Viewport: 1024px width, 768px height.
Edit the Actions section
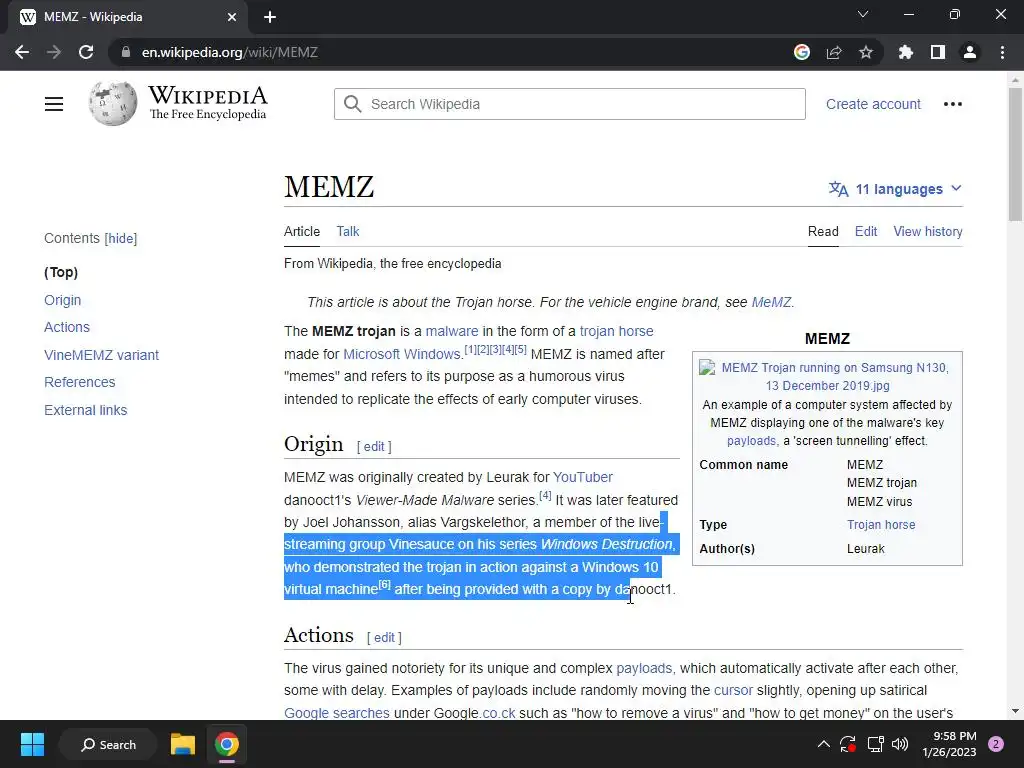pyautogui.click(x=384, y=637)
